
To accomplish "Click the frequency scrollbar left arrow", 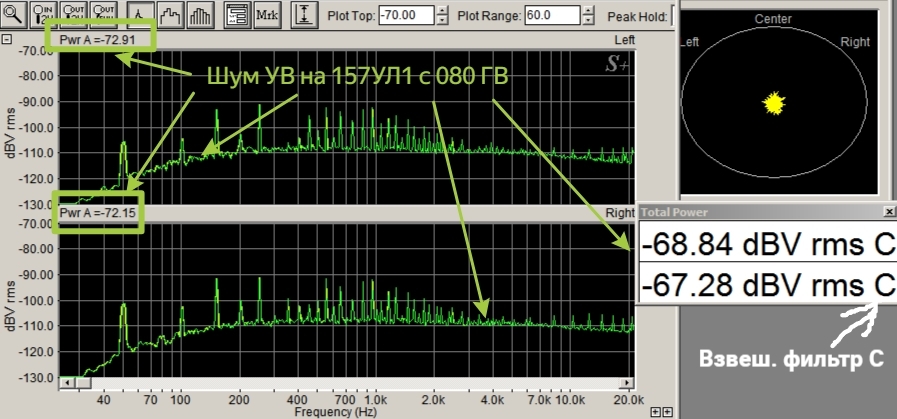I will tap(68, 382).
